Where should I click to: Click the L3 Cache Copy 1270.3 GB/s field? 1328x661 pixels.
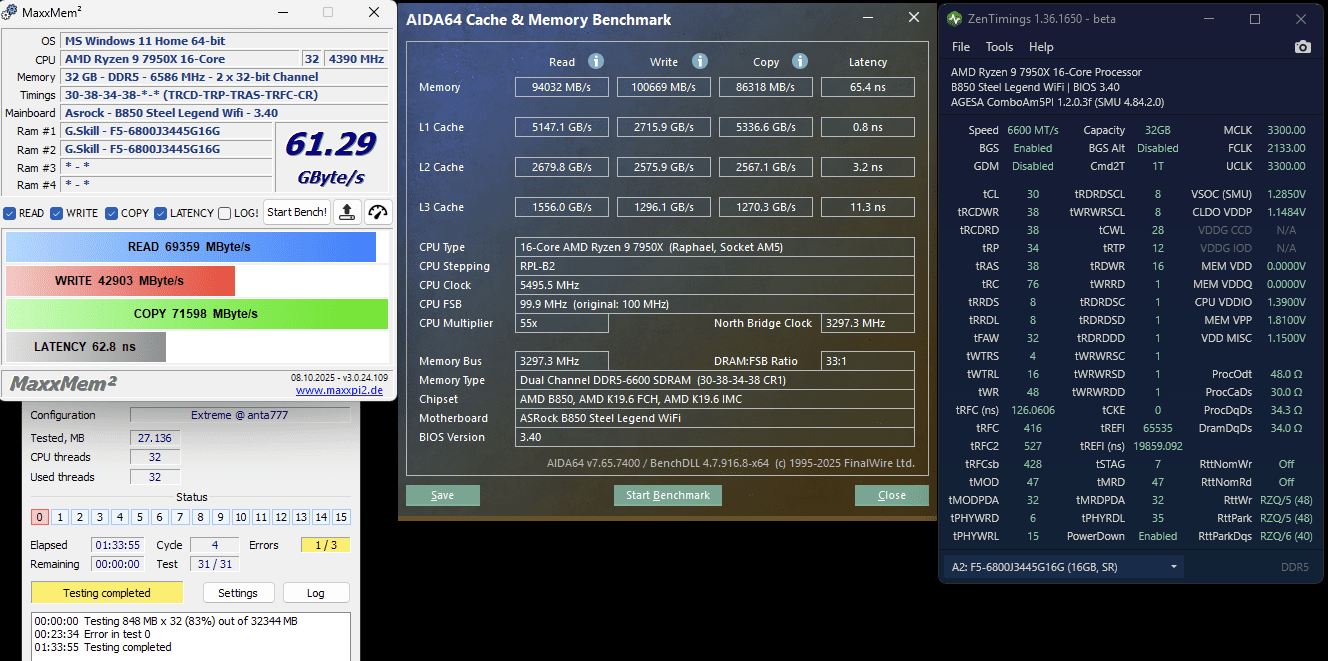tap(765, 207)
